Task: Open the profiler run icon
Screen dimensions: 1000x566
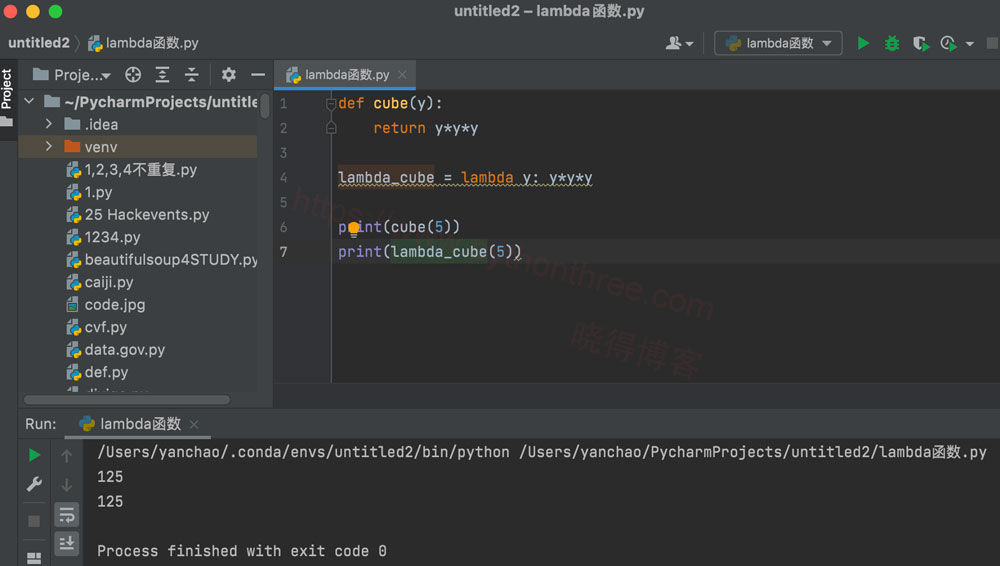Action: (x=948, y=43)
